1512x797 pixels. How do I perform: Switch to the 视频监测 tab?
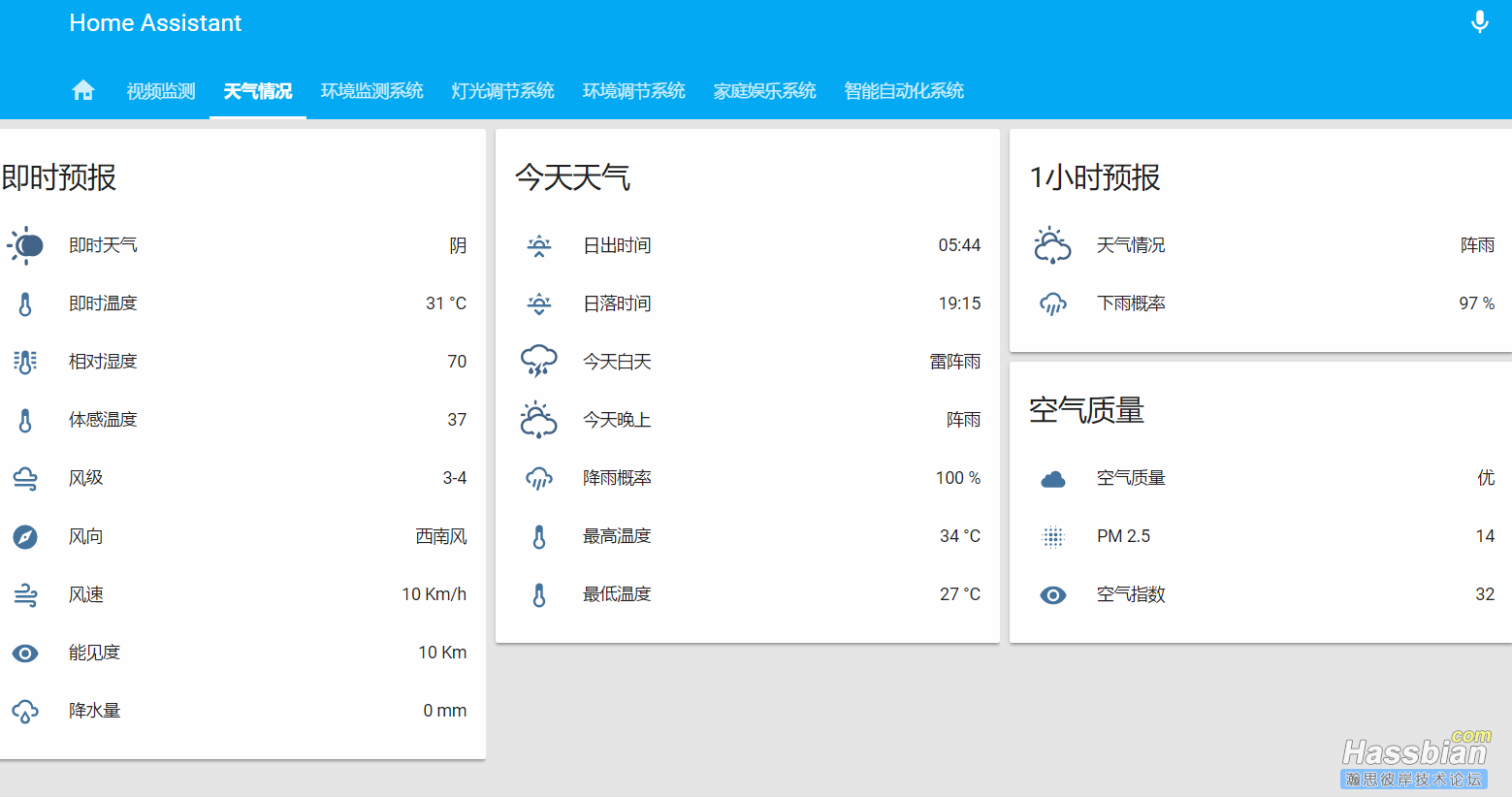pos(161,91)
